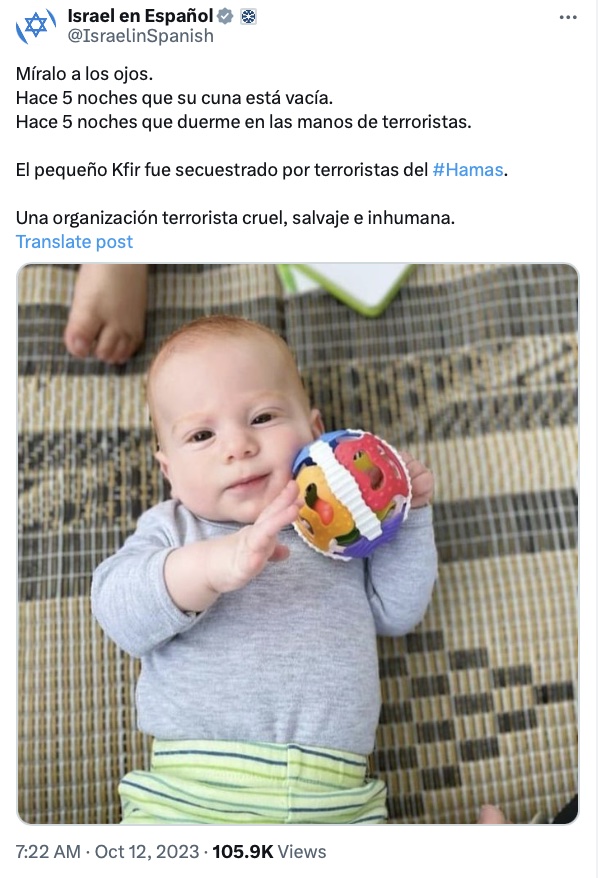
Task: Click the Star of David in the avatar
Action: 36,26
